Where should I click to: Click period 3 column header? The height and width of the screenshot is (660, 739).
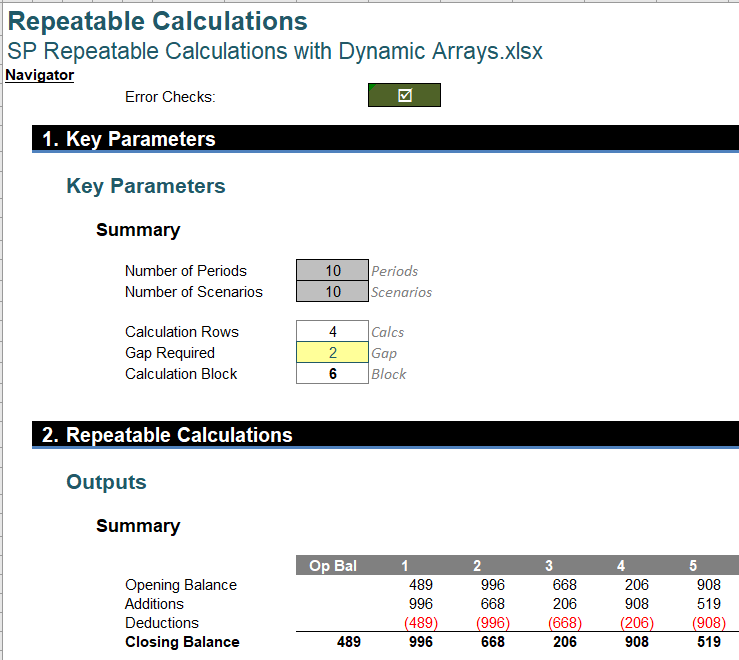549,566
